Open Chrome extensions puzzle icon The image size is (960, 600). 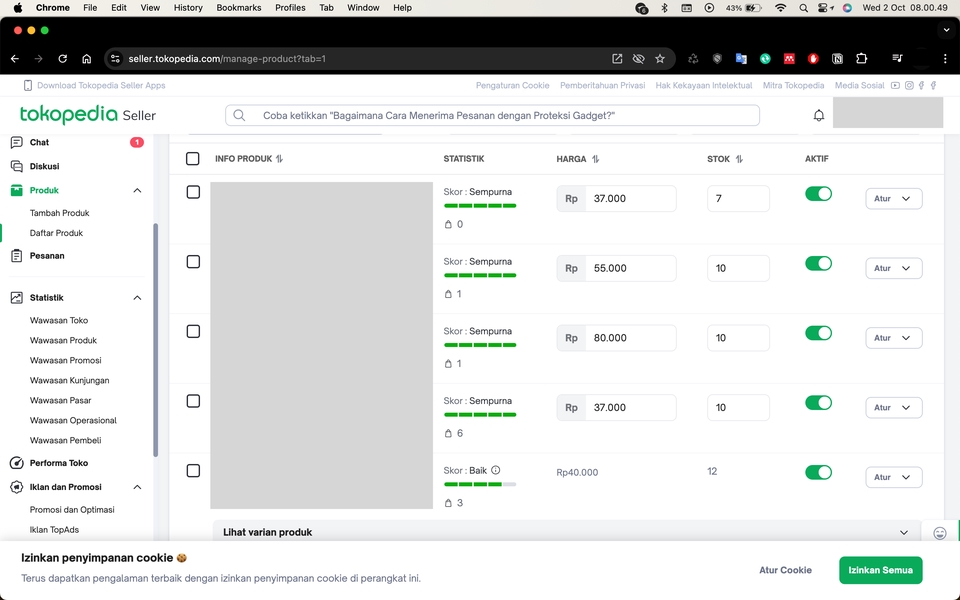(x=861, y=59)
